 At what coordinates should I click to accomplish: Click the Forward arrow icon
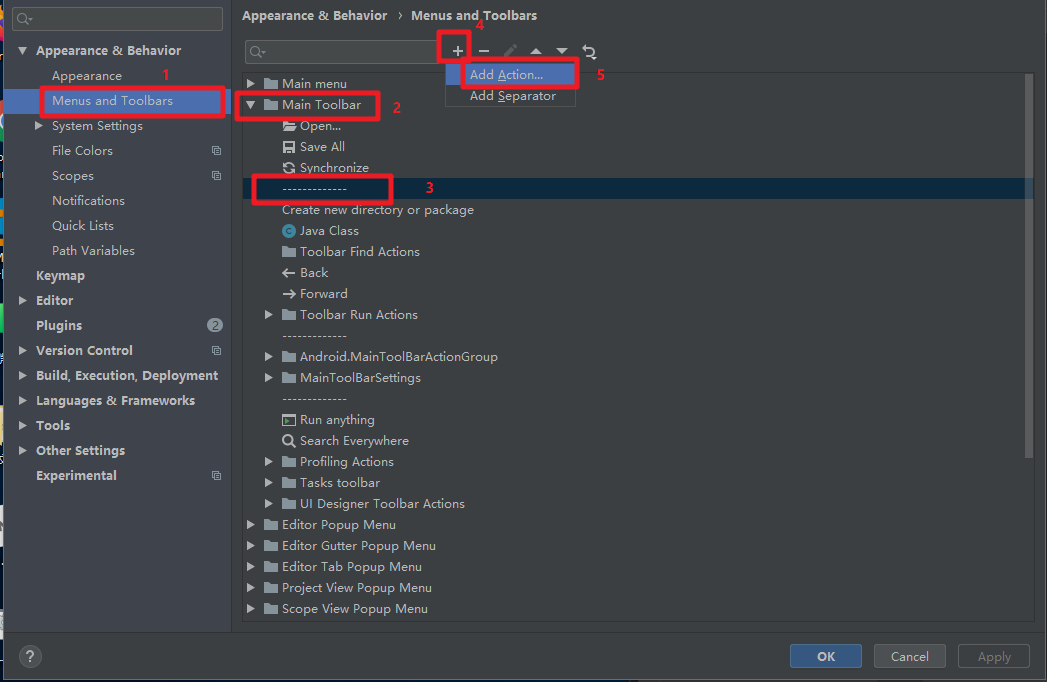288,294
